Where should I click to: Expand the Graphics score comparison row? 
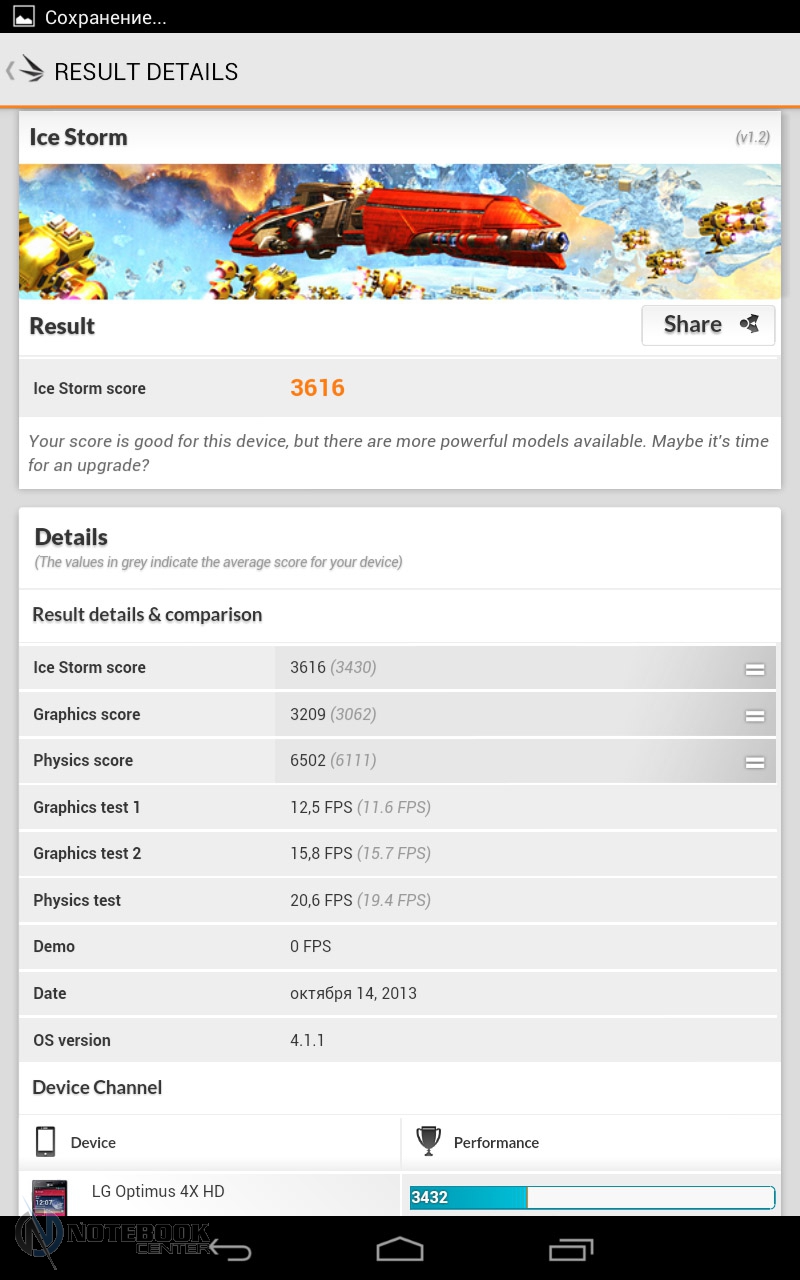(754, 715)
